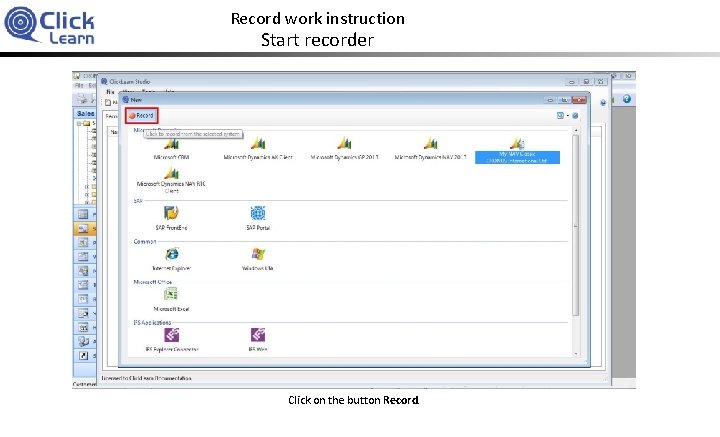Select the first IFS Applications purple icon
The width and height of the screenshot is (720, 437).
[x=172, y=335]
